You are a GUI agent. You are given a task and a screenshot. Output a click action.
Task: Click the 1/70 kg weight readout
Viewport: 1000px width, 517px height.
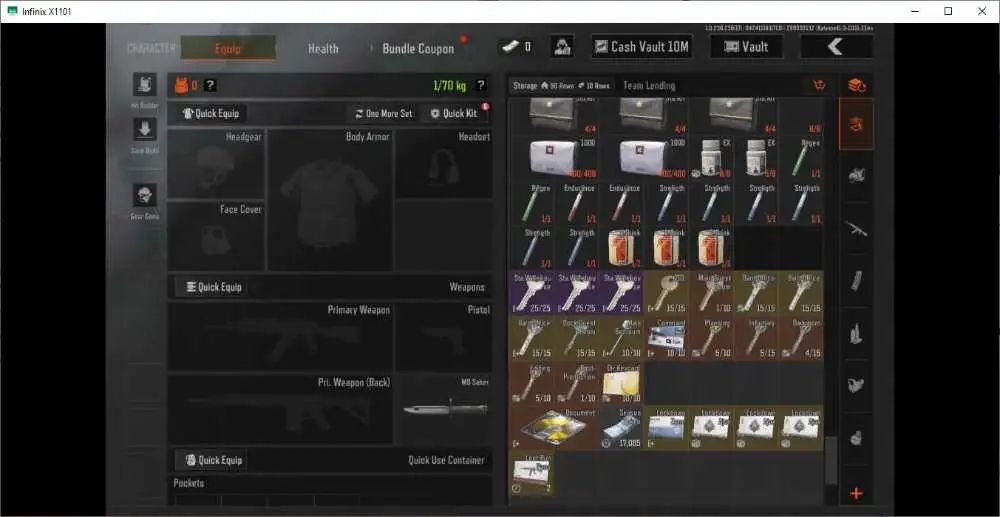pos(450,85)
